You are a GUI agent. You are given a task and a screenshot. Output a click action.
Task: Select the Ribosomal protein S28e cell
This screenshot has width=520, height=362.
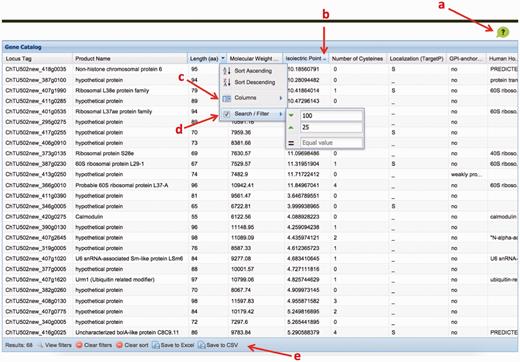click(x=105, y=153)
